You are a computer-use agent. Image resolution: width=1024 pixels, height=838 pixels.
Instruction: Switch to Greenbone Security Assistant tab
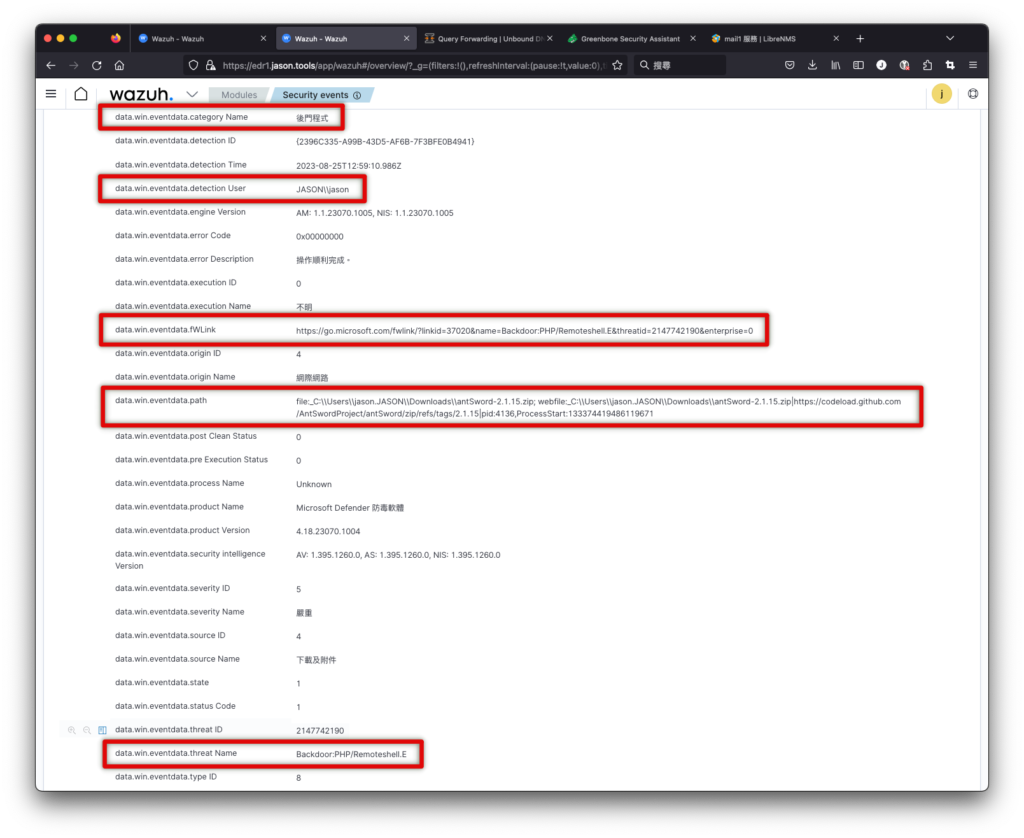click(630, 39)
